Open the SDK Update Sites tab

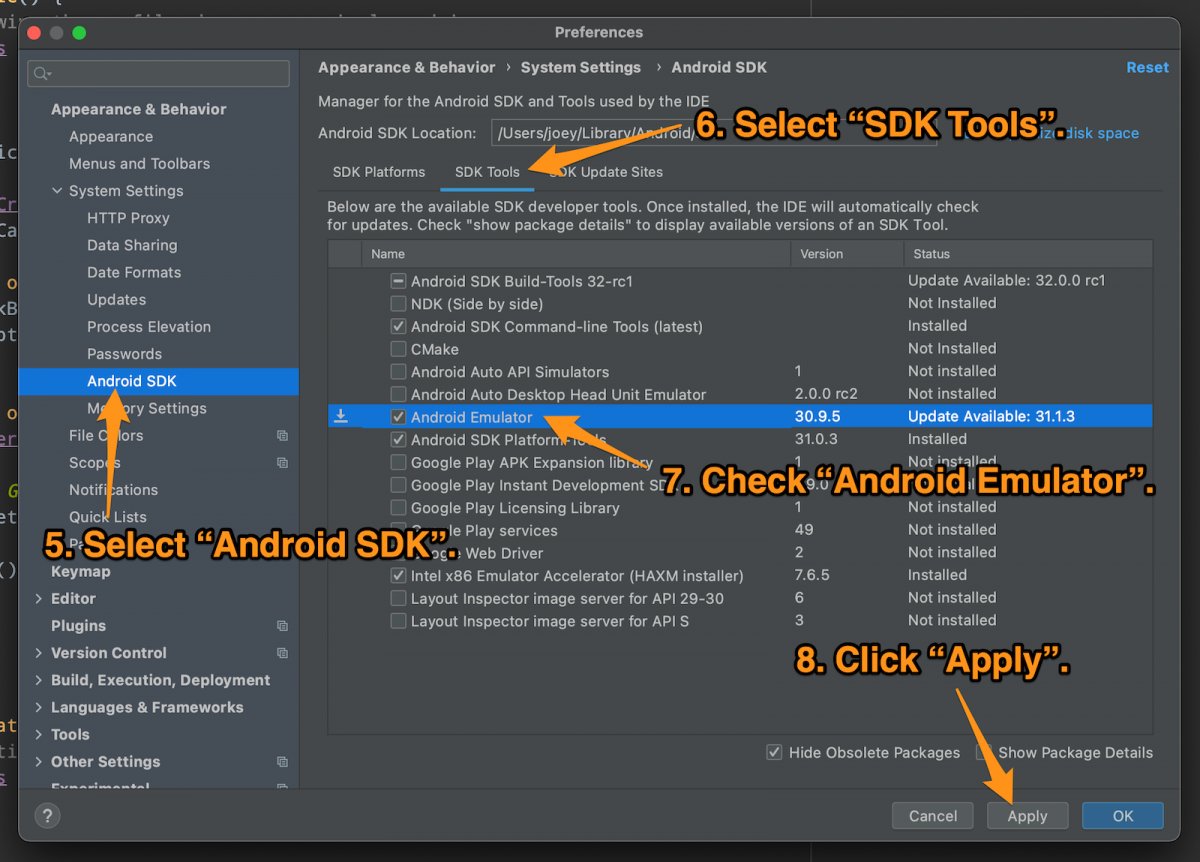pos(607,172)
